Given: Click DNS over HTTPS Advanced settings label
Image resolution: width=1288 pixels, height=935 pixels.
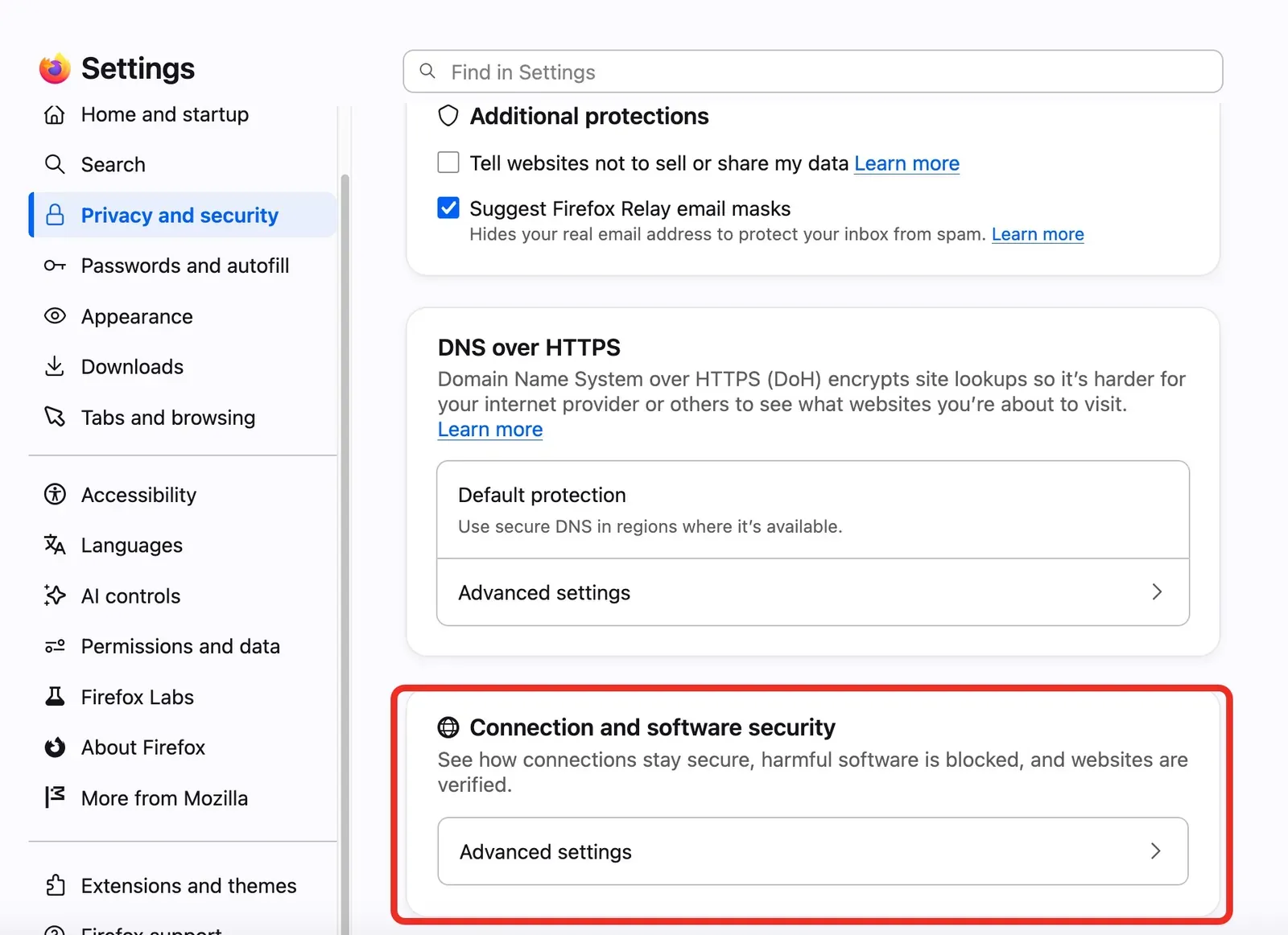Looking at the screenshot, I should 544,592.
